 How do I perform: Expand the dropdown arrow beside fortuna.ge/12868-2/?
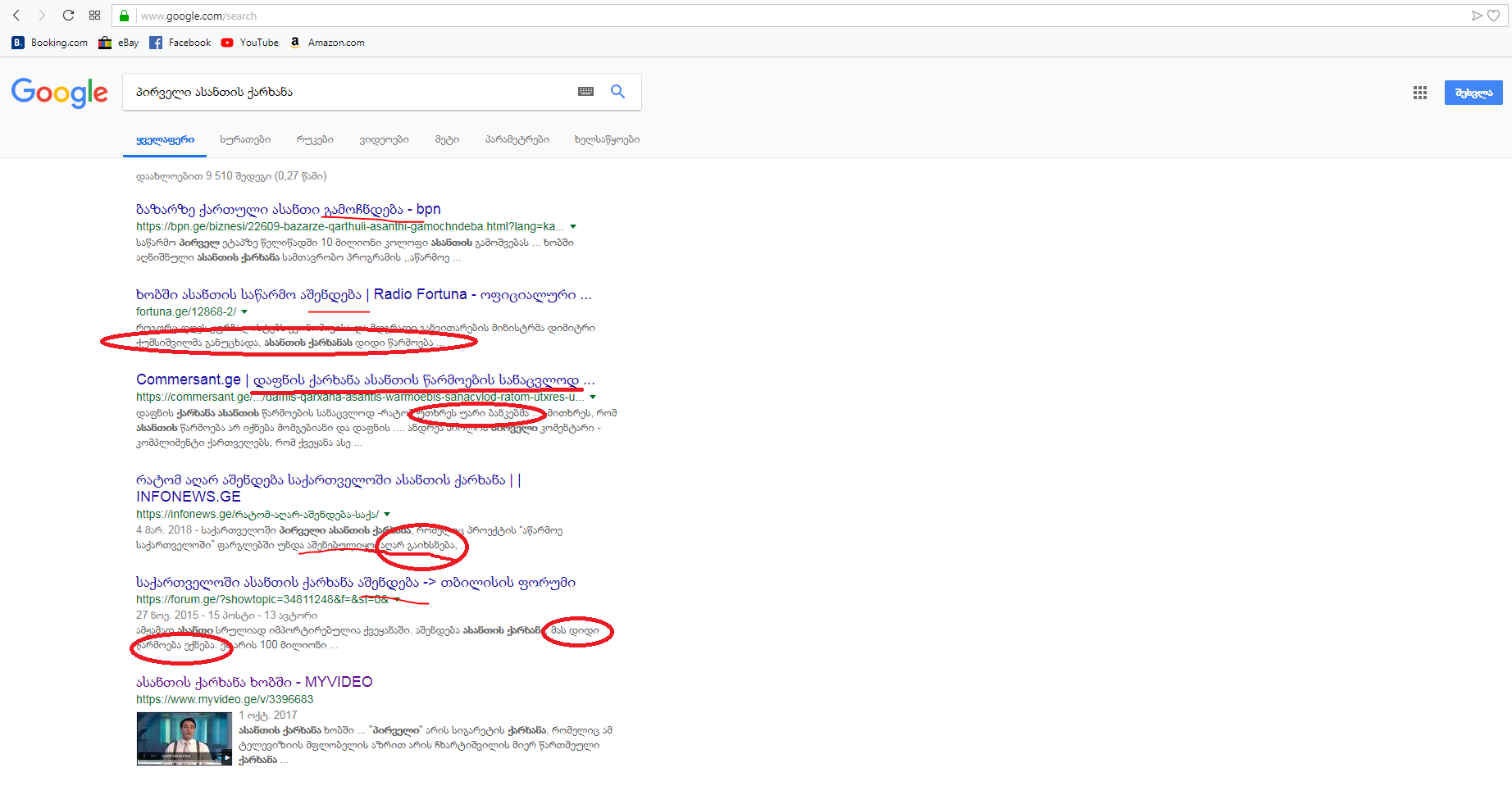pyautogui.click(x=244, y=312)
